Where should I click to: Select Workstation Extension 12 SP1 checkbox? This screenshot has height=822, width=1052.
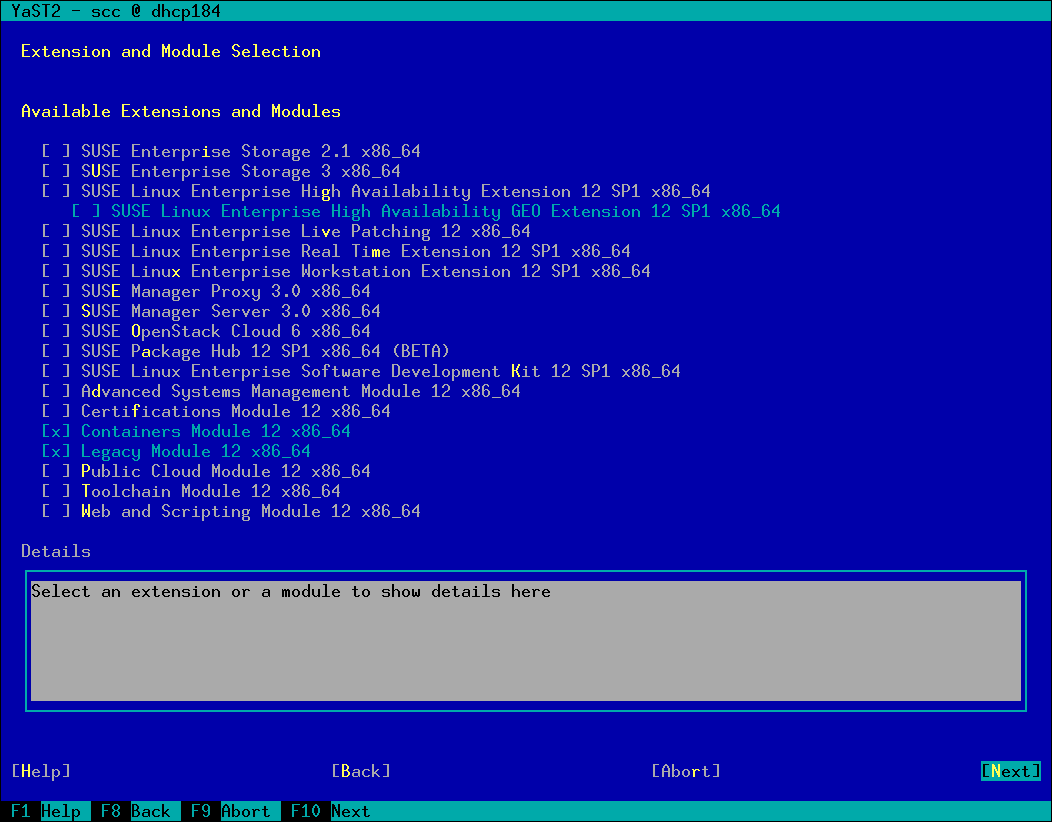[56, 272]
